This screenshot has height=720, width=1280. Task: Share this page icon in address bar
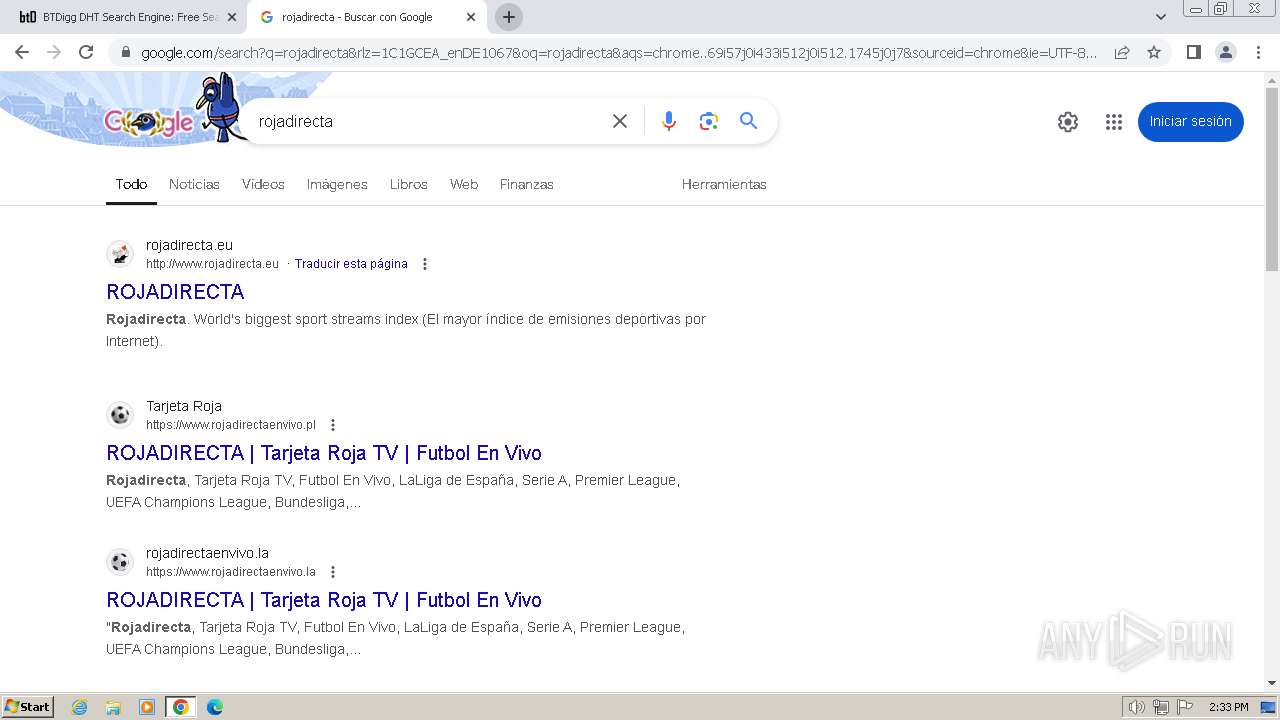(1122, 52)
